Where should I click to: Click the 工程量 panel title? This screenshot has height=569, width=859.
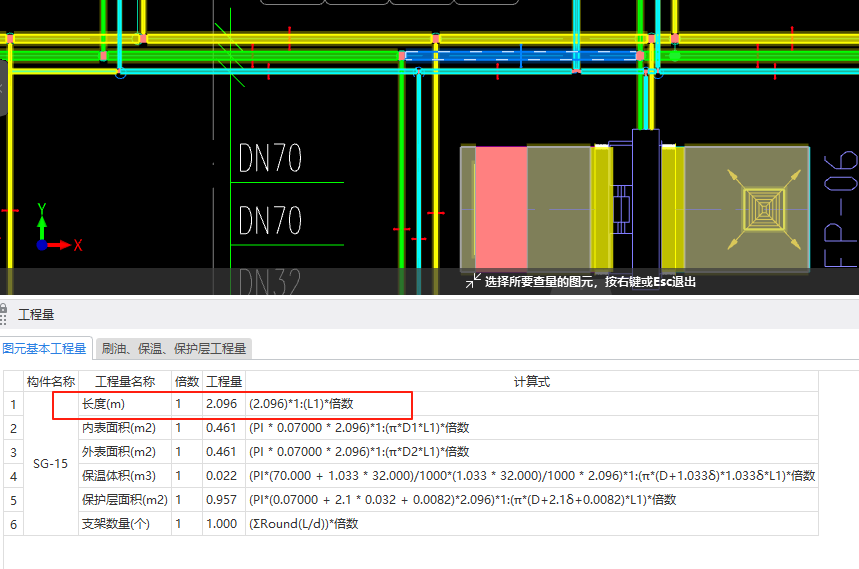[x=36, y=315]
